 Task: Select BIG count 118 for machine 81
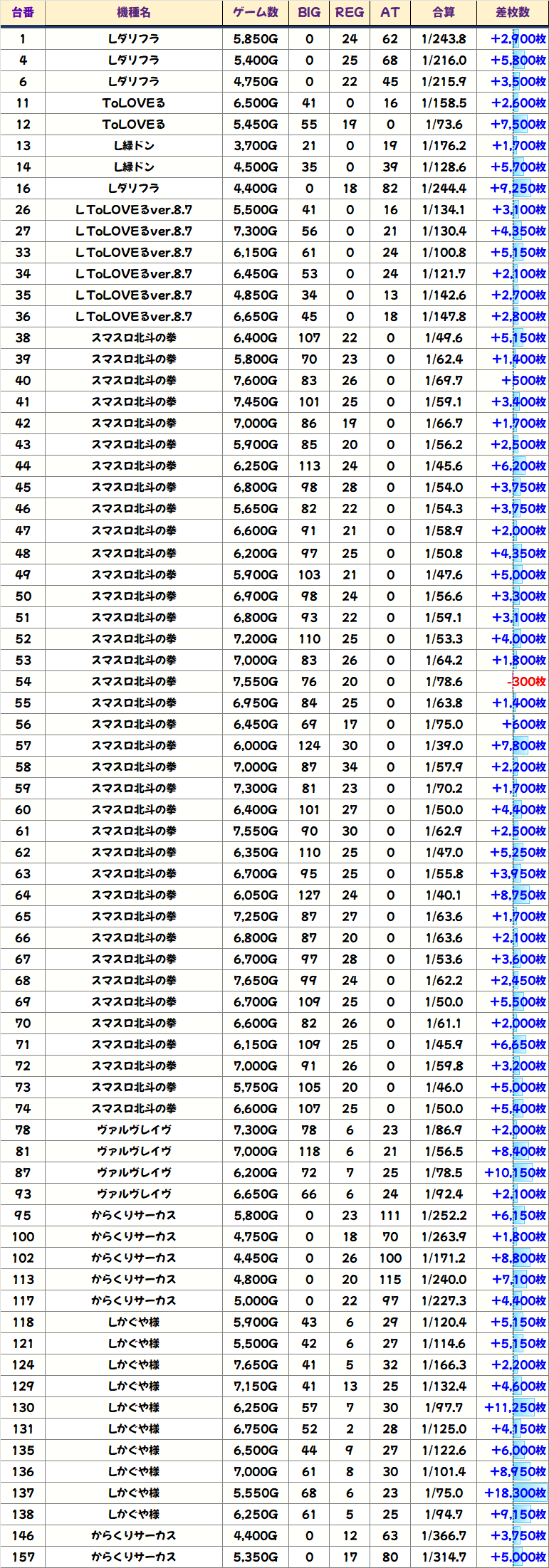click(x=309, y=1151)
